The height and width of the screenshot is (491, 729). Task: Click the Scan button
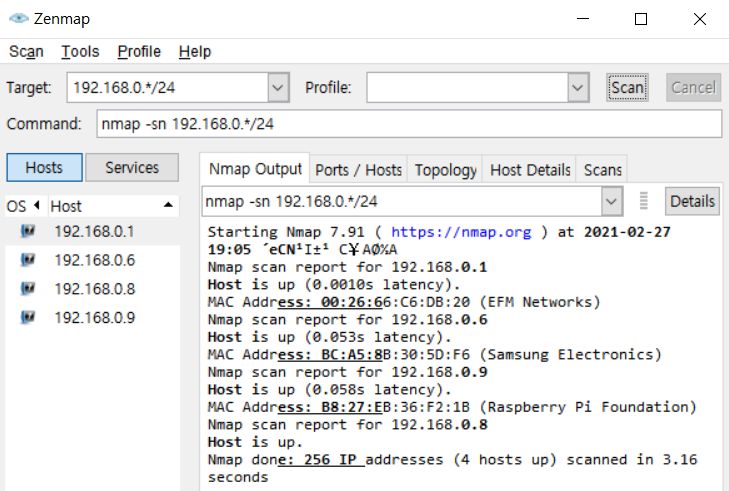pyautogui.click(x=627, y=87)
